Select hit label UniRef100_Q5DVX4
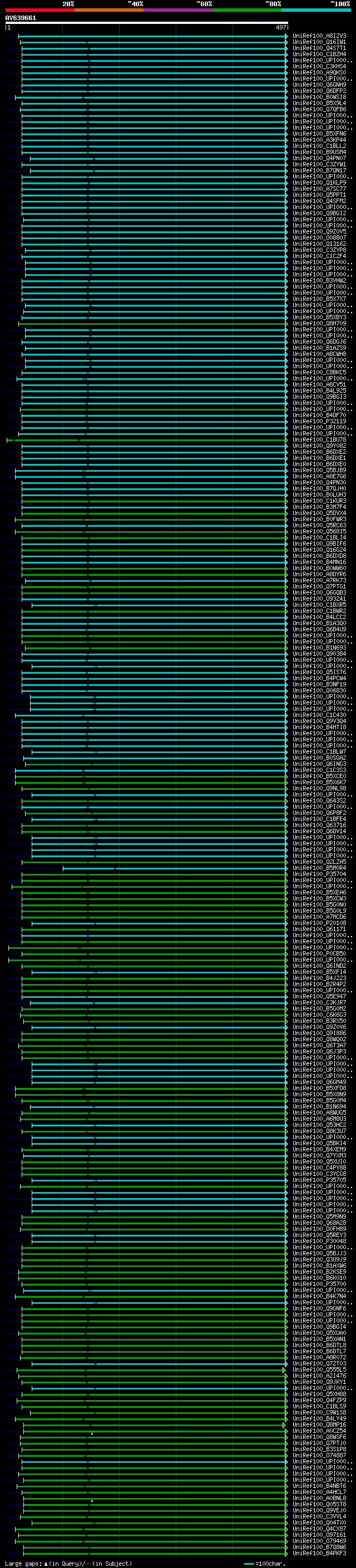356x1568 pixels. coord(319,513)
